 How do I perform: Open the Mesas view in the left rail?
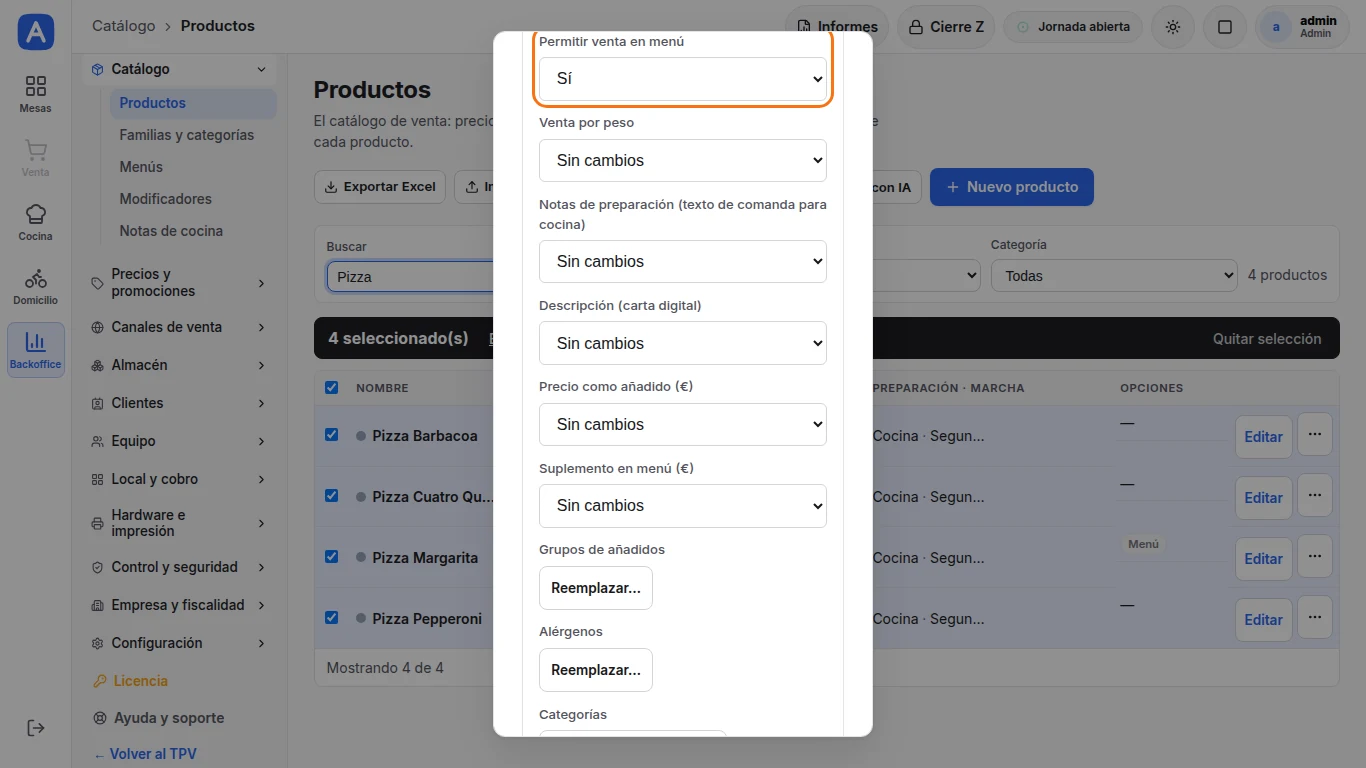tap(35, 94)
